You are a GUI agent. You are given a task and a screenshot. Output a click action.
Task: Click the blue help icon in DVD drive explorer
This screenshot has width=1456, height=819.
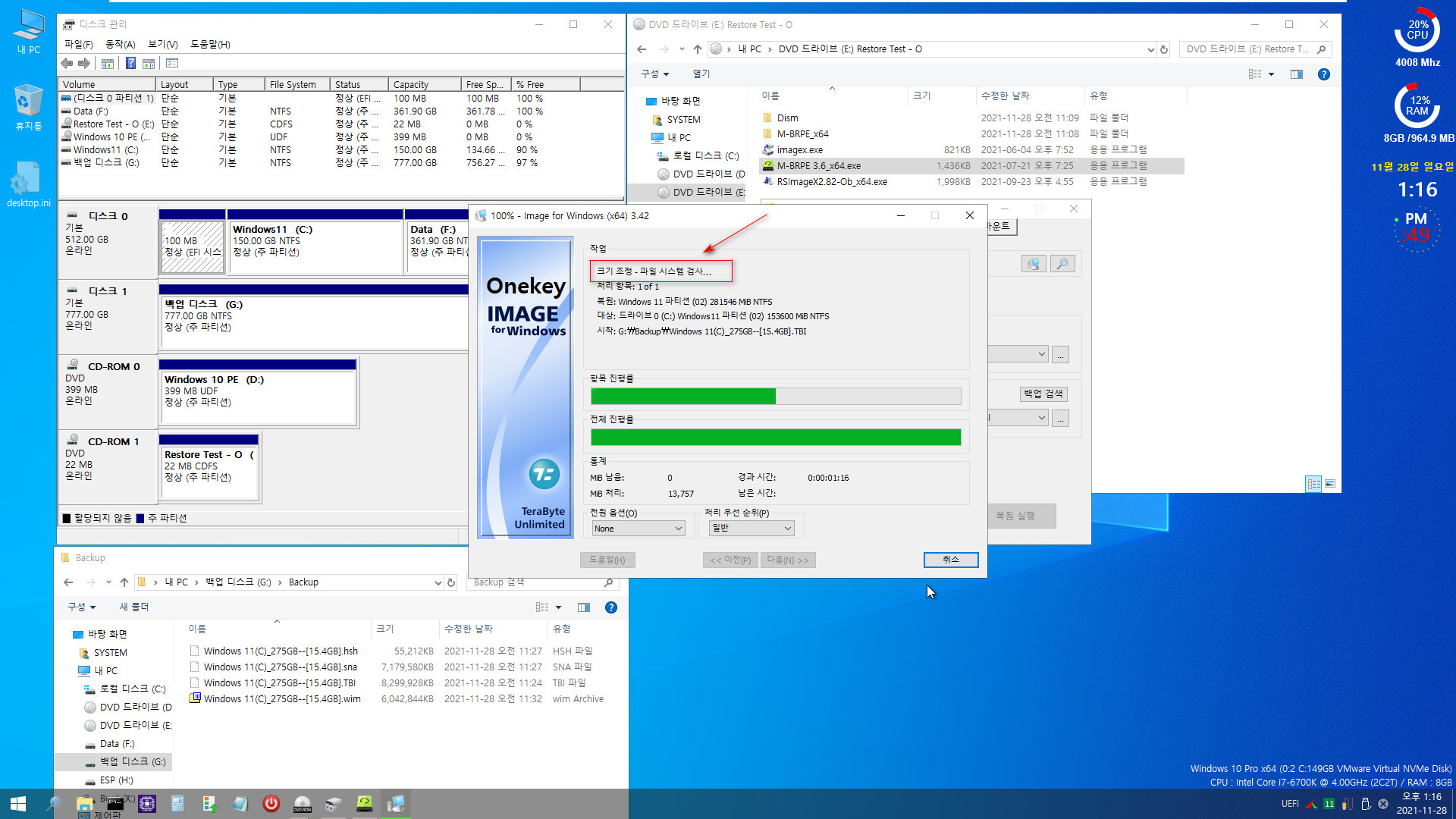pyautogui.click(x=1324, y=74)
